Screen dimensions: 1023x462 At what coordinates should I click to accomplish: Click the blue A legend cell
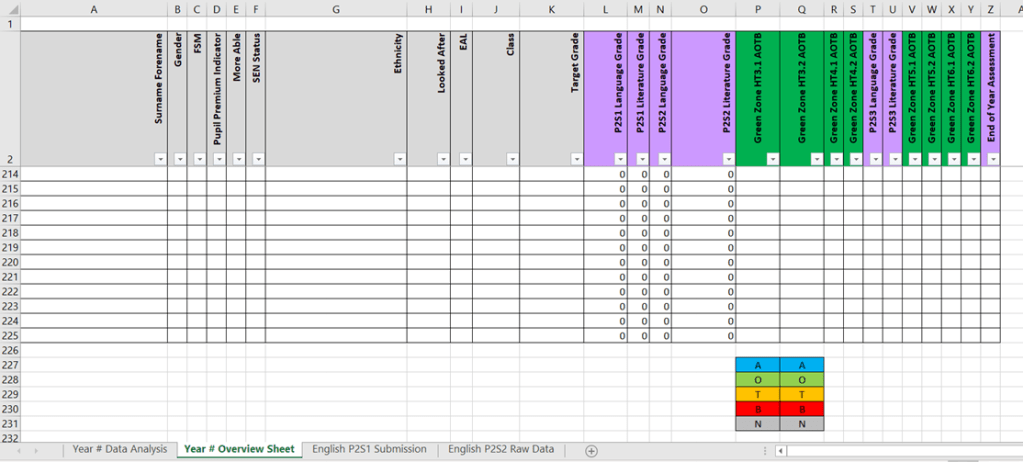758,365
